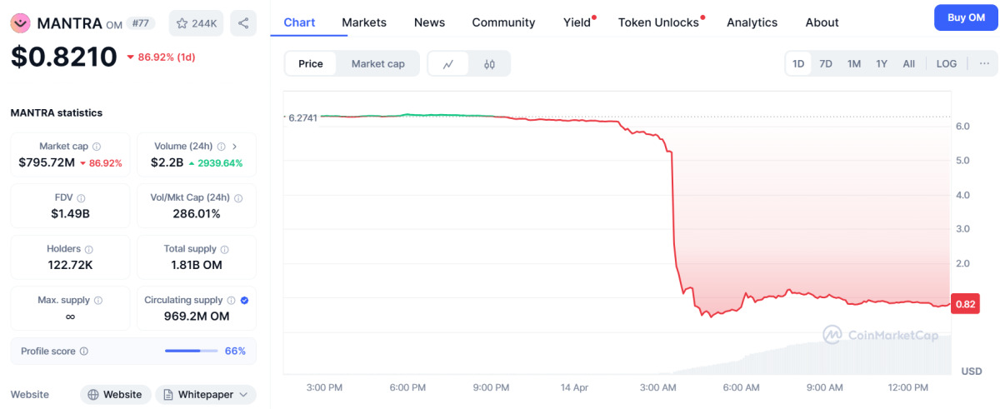
Task: Click the 66% profile score value
Action: [x=235, y=351]
